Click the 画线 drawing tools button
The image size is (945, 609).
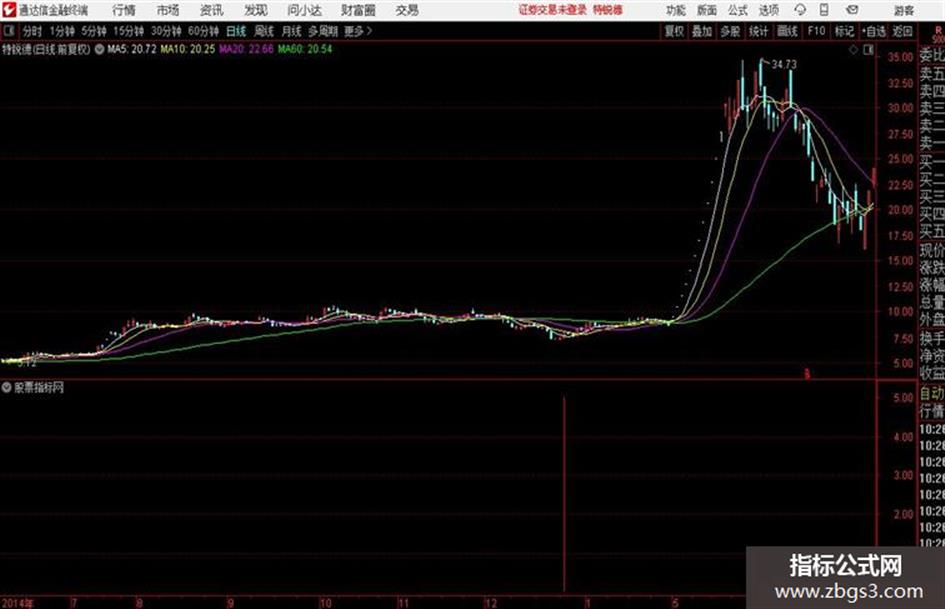(787, 31)
